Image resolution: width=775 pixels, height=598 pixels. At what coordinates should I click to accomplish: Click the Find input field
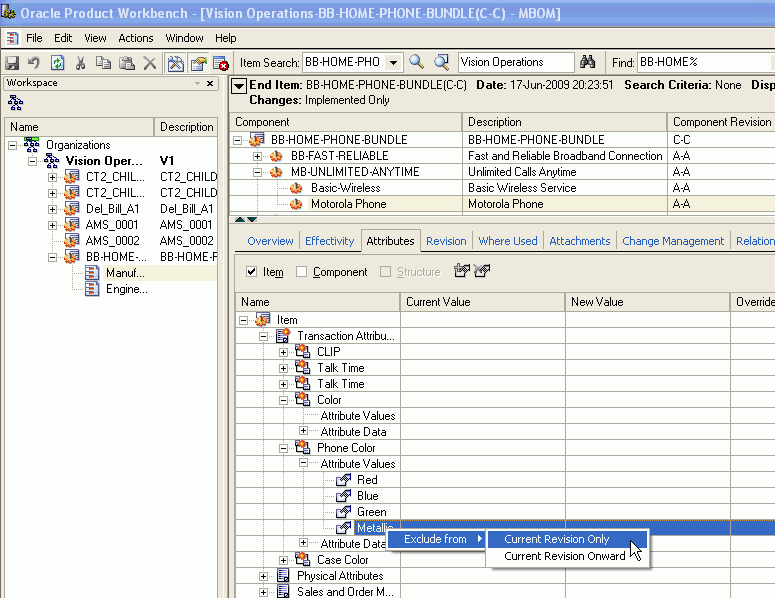(706, 62)
